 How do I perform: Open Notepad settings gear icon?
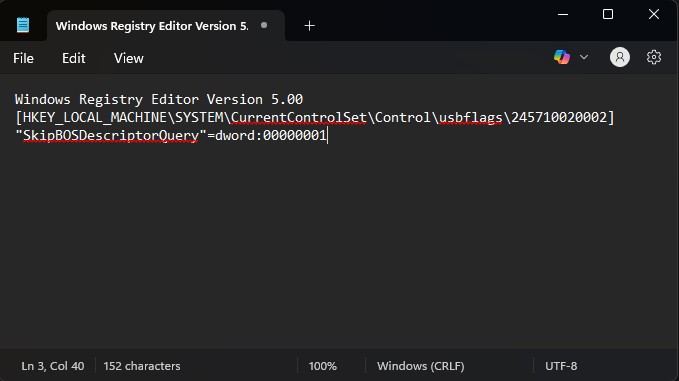[654, 57]
